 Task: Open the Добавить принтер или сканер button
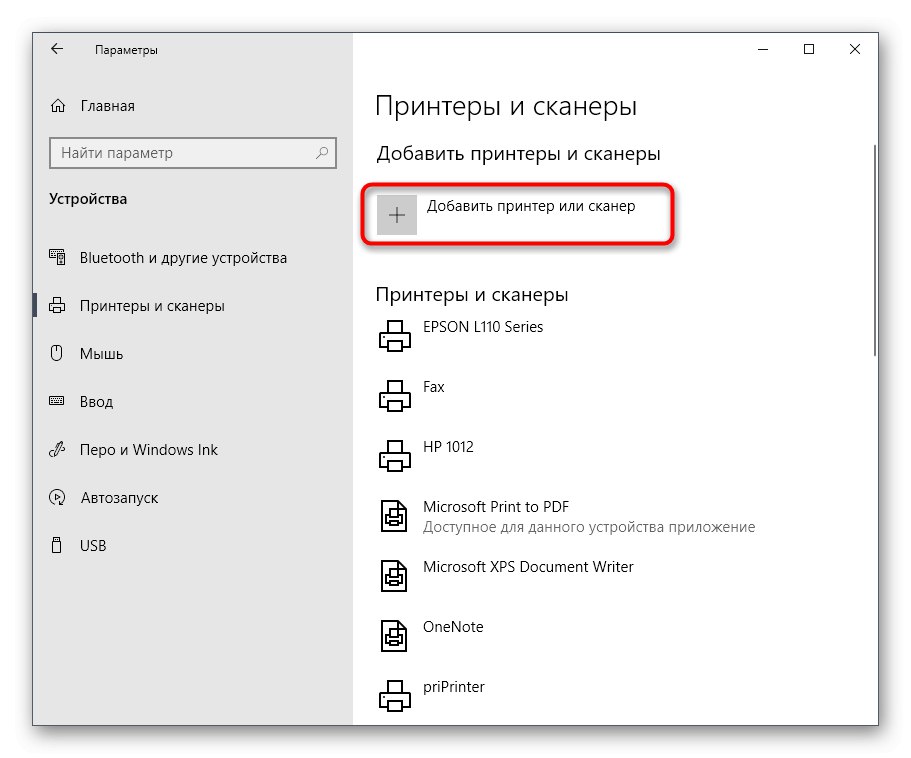click(517, 214)
